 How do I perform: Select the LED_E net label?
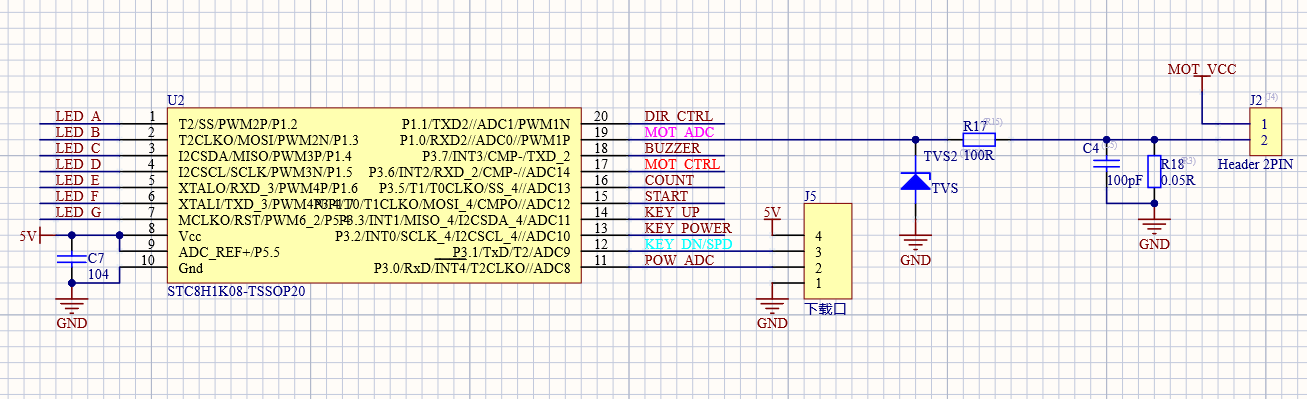78,181
